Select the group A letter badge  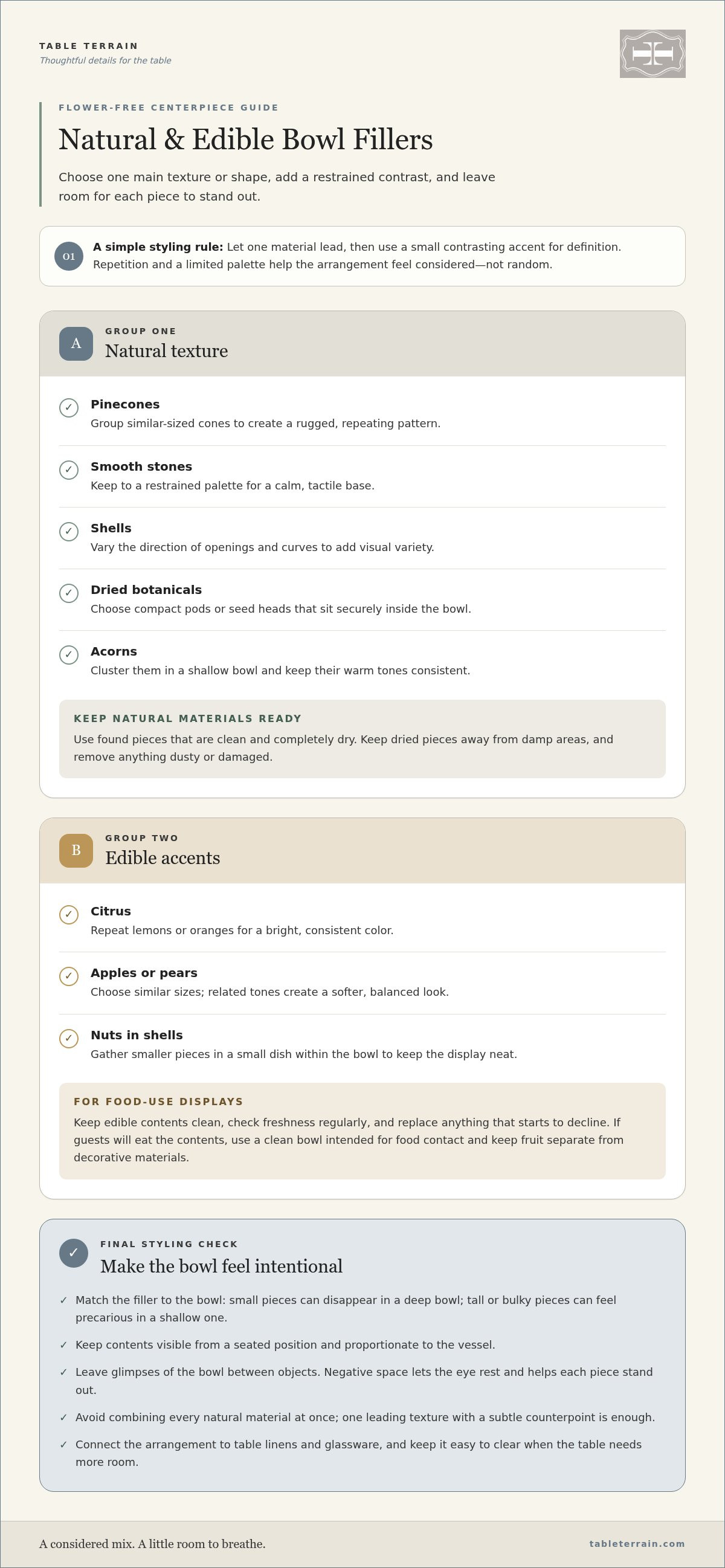(x=76, y=343)
